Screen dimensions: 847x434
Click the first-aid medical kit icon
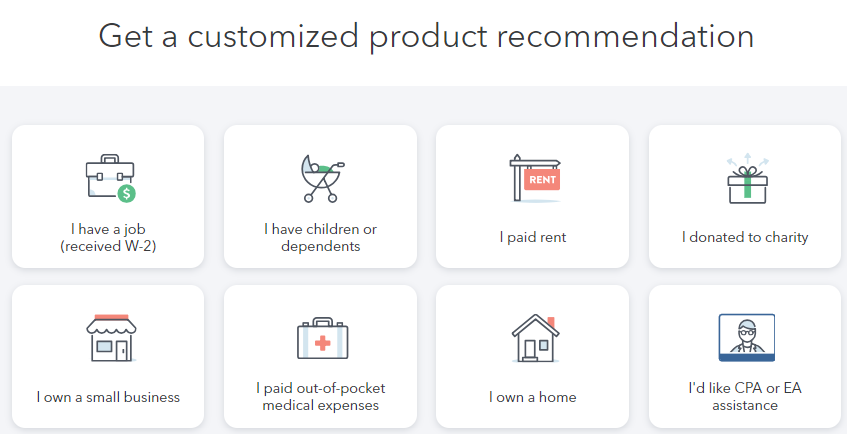321,338
